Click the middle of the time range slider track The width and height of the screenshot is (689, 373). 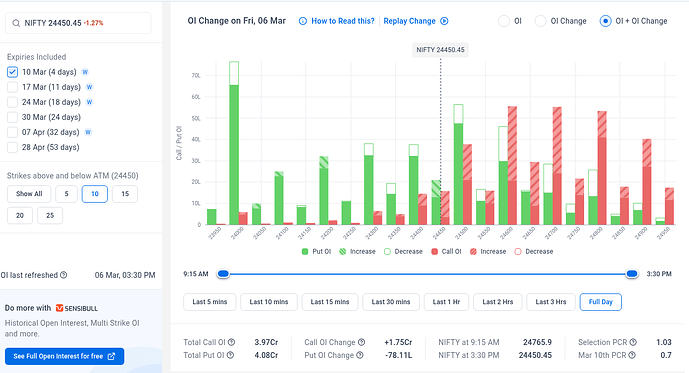(428, 274)
